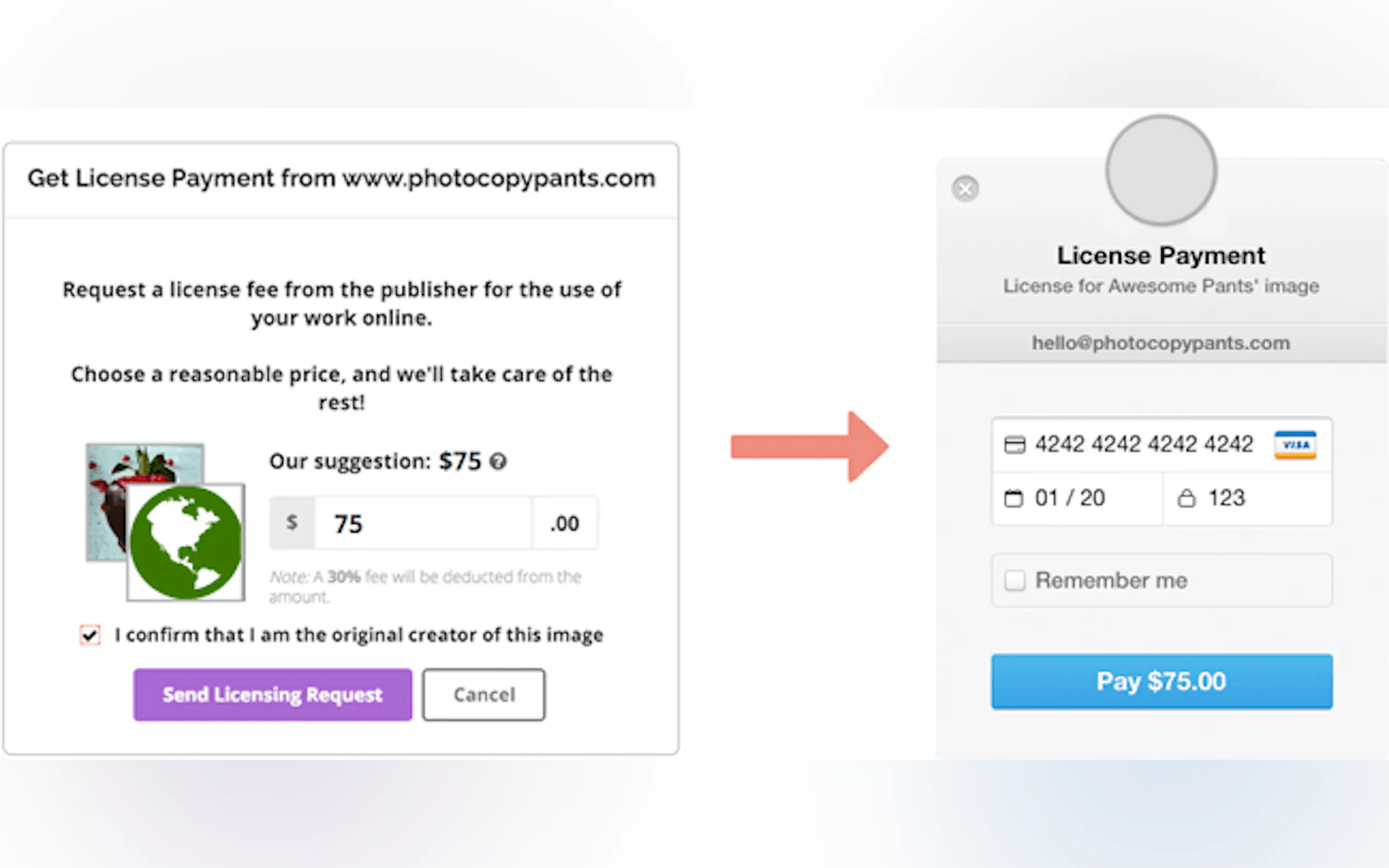1389x868 pixels.
Task: Click the dollar sign currency prefix
Action: click(292, 523)
